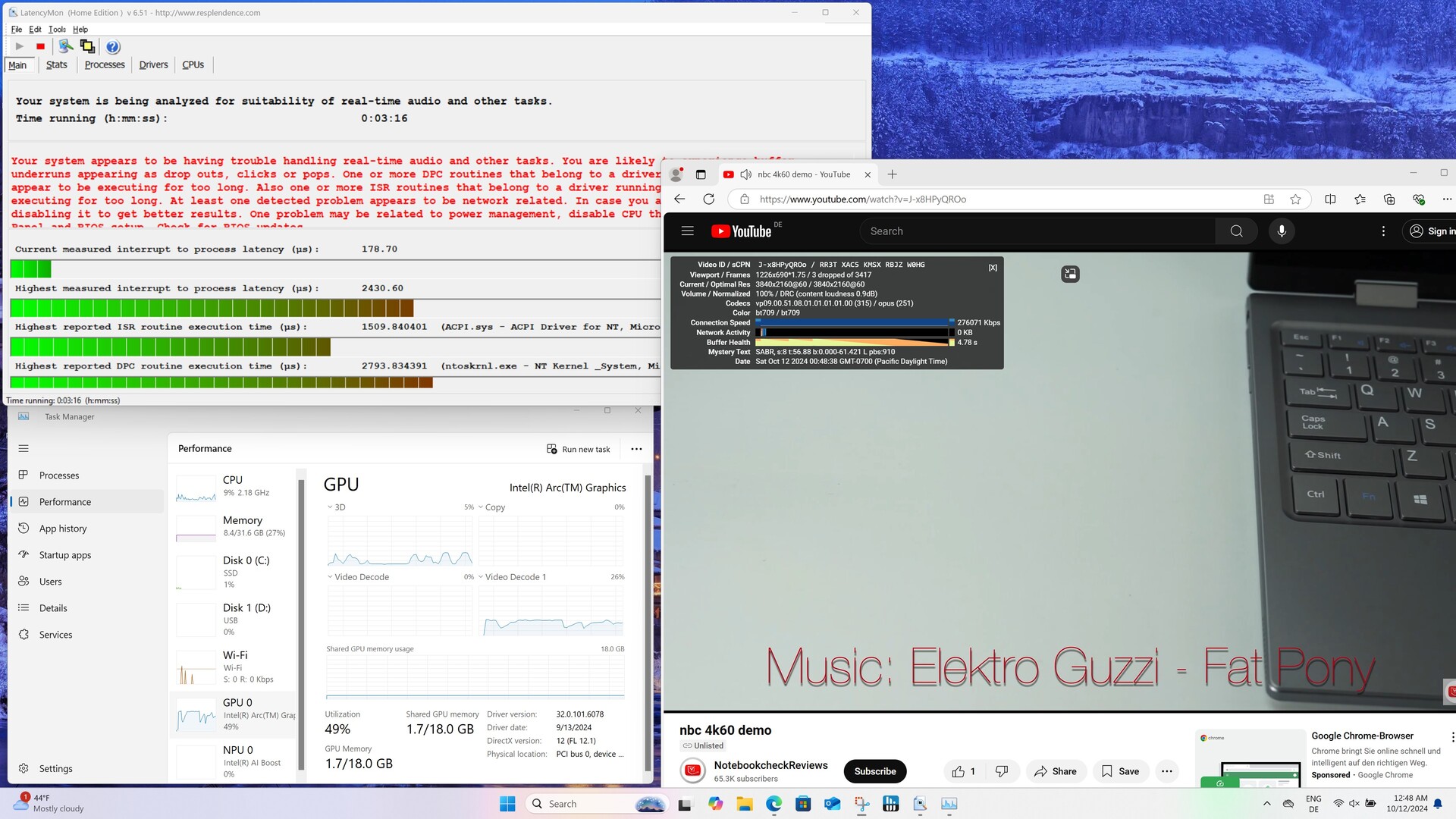Open Task Manager Details page

[x=86, y=608]
